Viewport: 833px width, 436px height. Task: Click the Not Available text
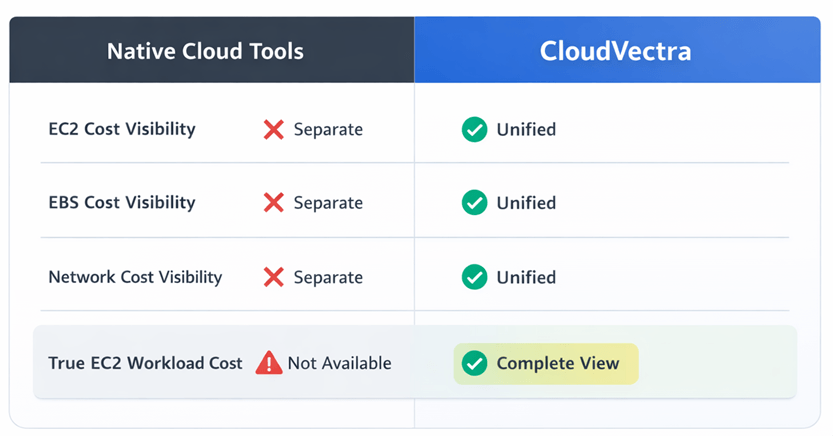point(339,363)
